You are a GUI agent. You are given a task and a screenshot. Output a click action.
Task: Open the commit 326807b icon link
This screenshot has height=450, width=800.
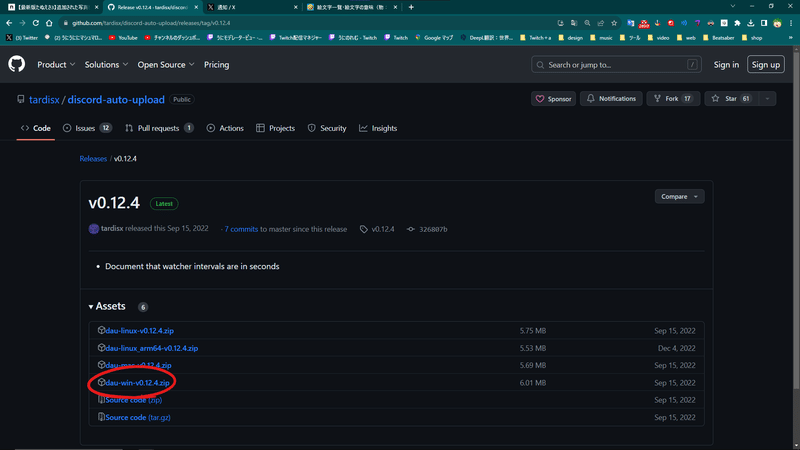point(411,230)
